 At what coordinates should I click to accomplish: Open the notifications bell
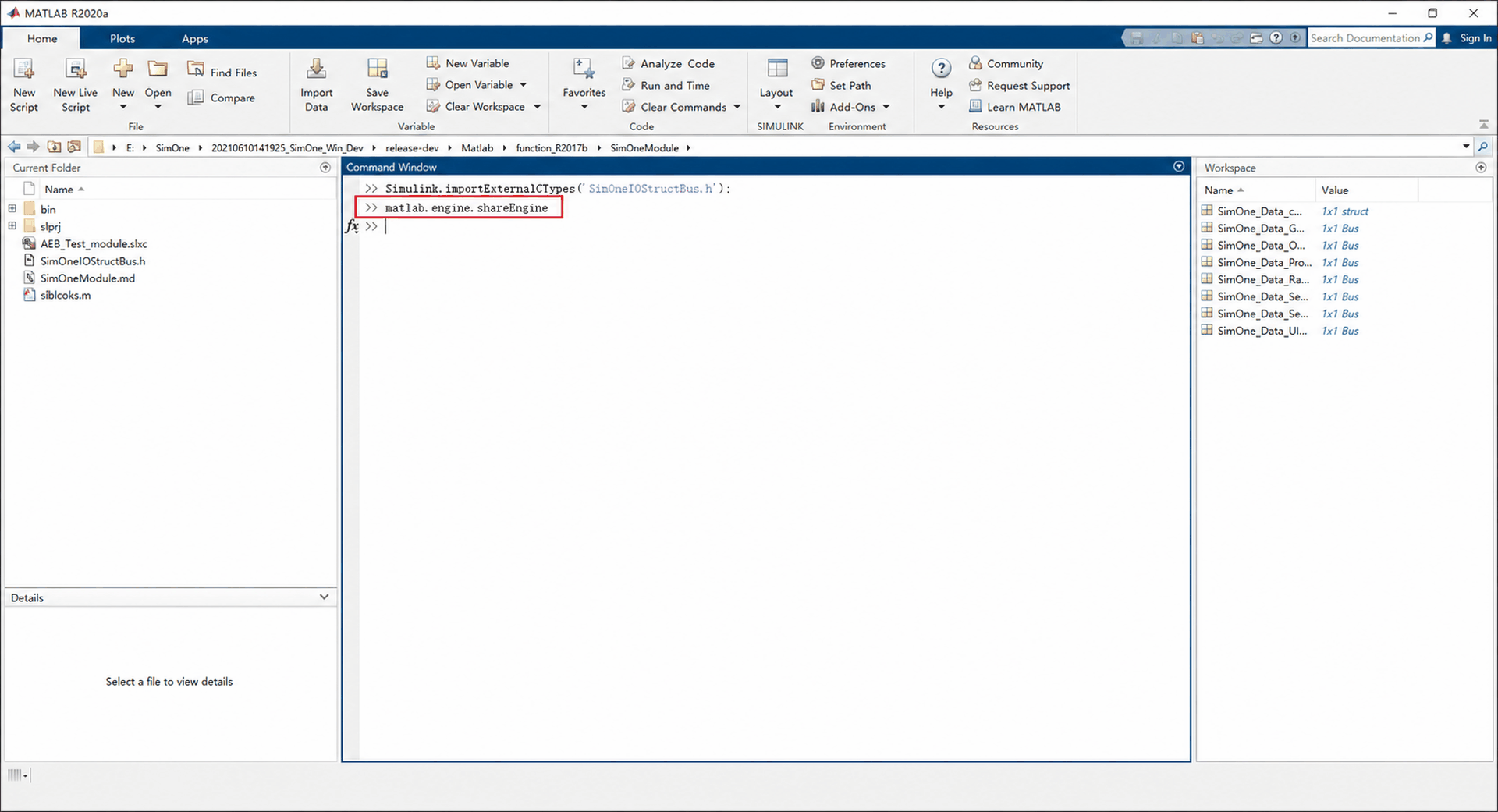pyautogui.click(x=1447, y=37)
